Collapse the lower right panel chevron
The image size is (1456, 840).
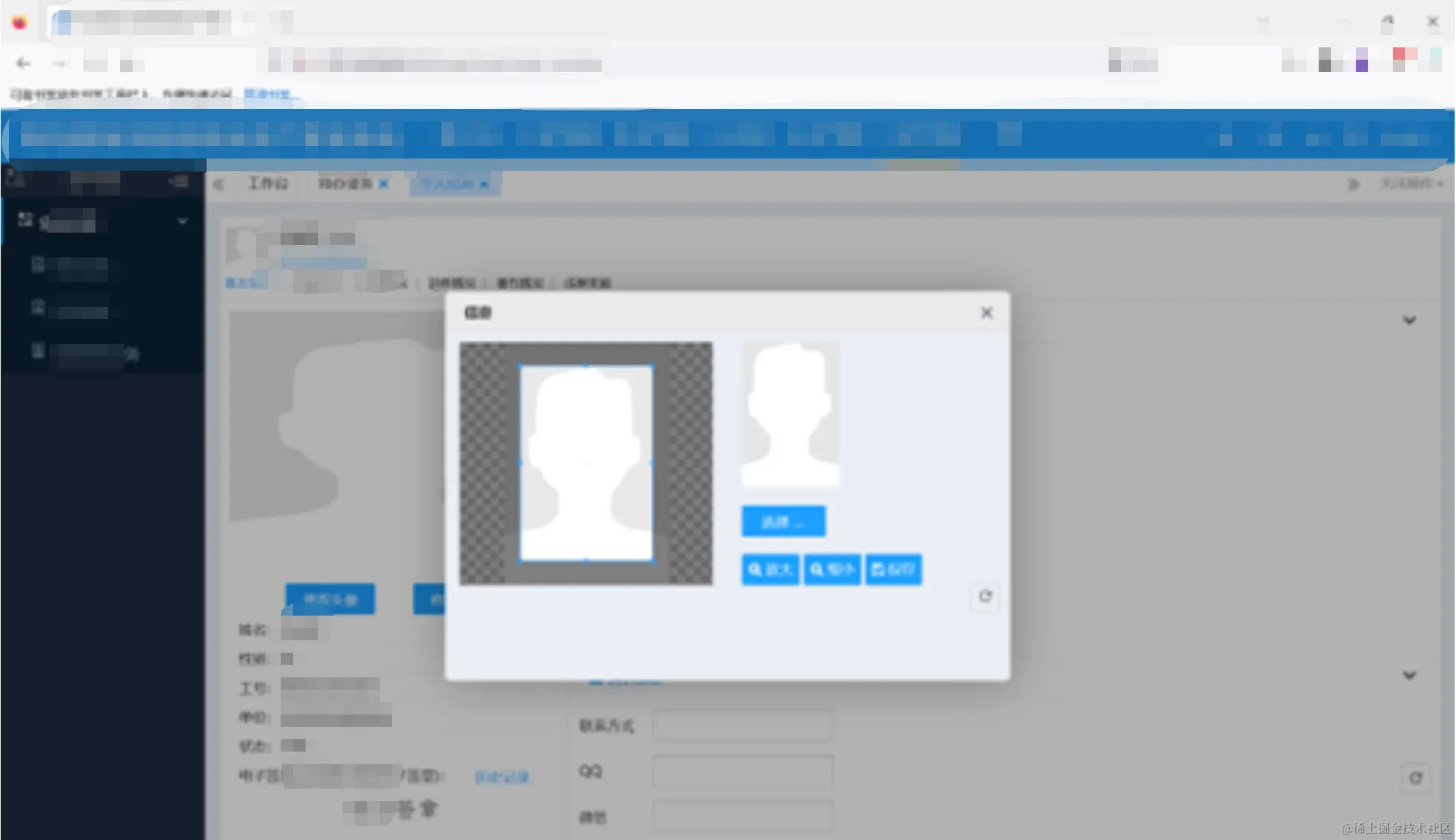click(1409, 675)
